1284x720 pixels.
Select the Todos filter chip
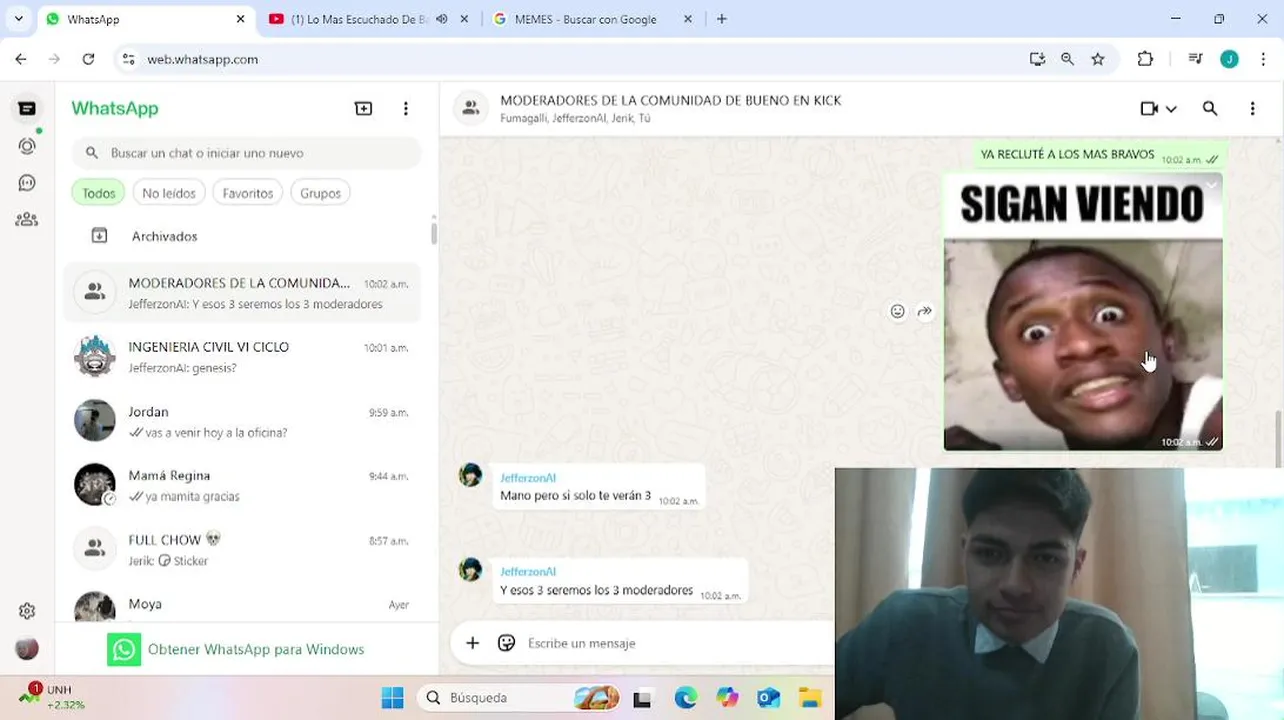coord(98,193)
